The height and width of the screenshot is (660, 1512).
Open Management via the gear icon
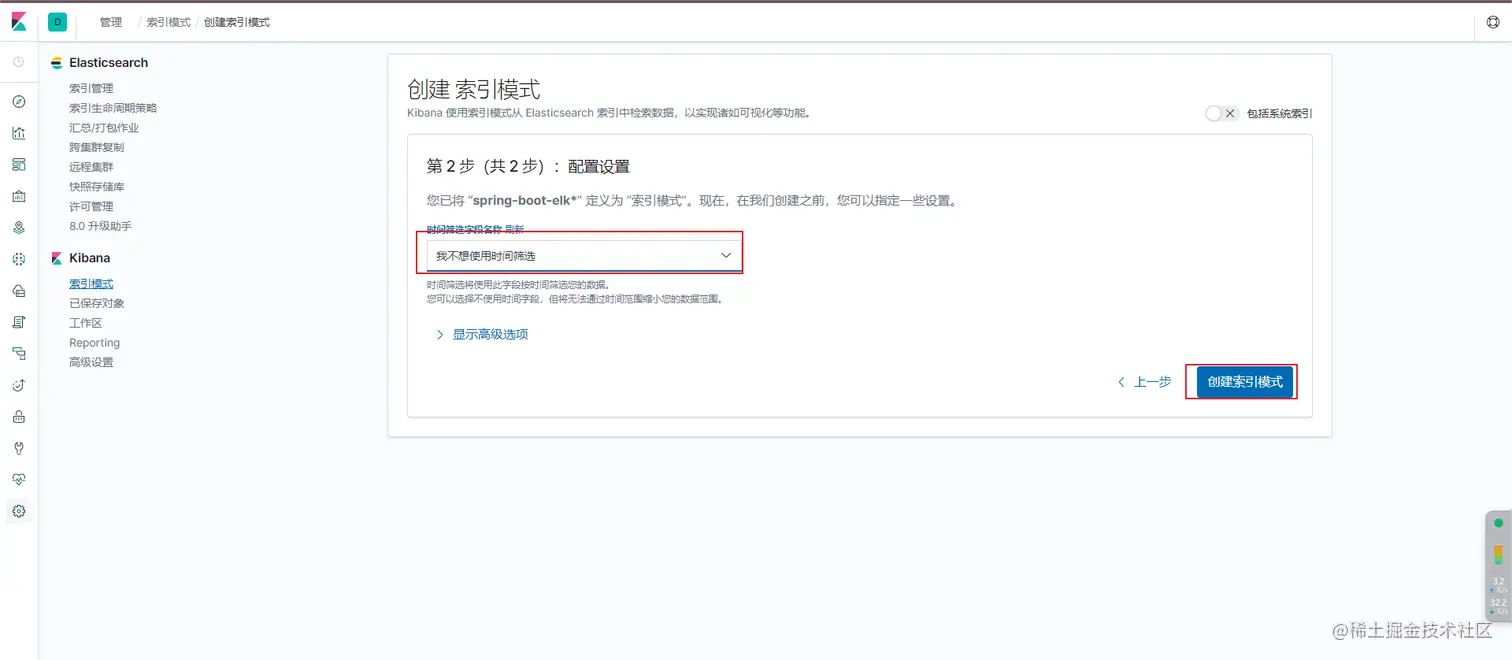point(19,511)
